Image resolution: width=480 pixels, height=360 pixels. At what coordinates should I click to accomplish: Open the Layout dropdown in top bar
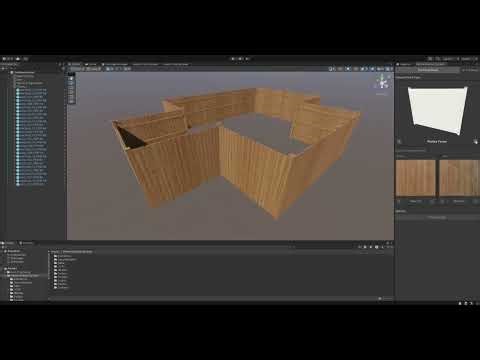tap(468, 59)
